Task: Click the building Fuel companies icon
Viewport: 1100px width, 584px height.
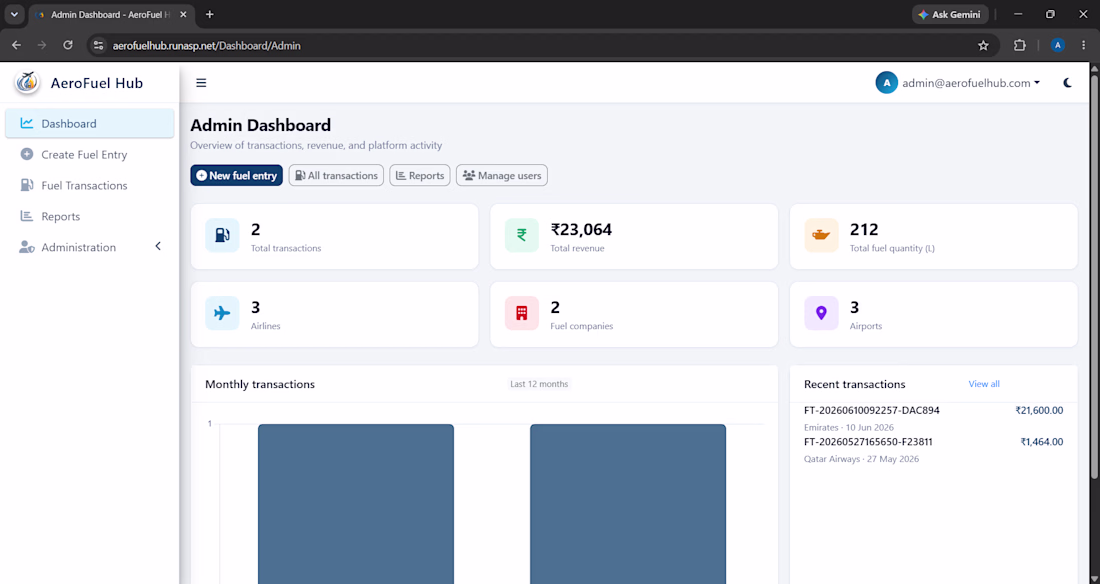Action: (522, 313)
